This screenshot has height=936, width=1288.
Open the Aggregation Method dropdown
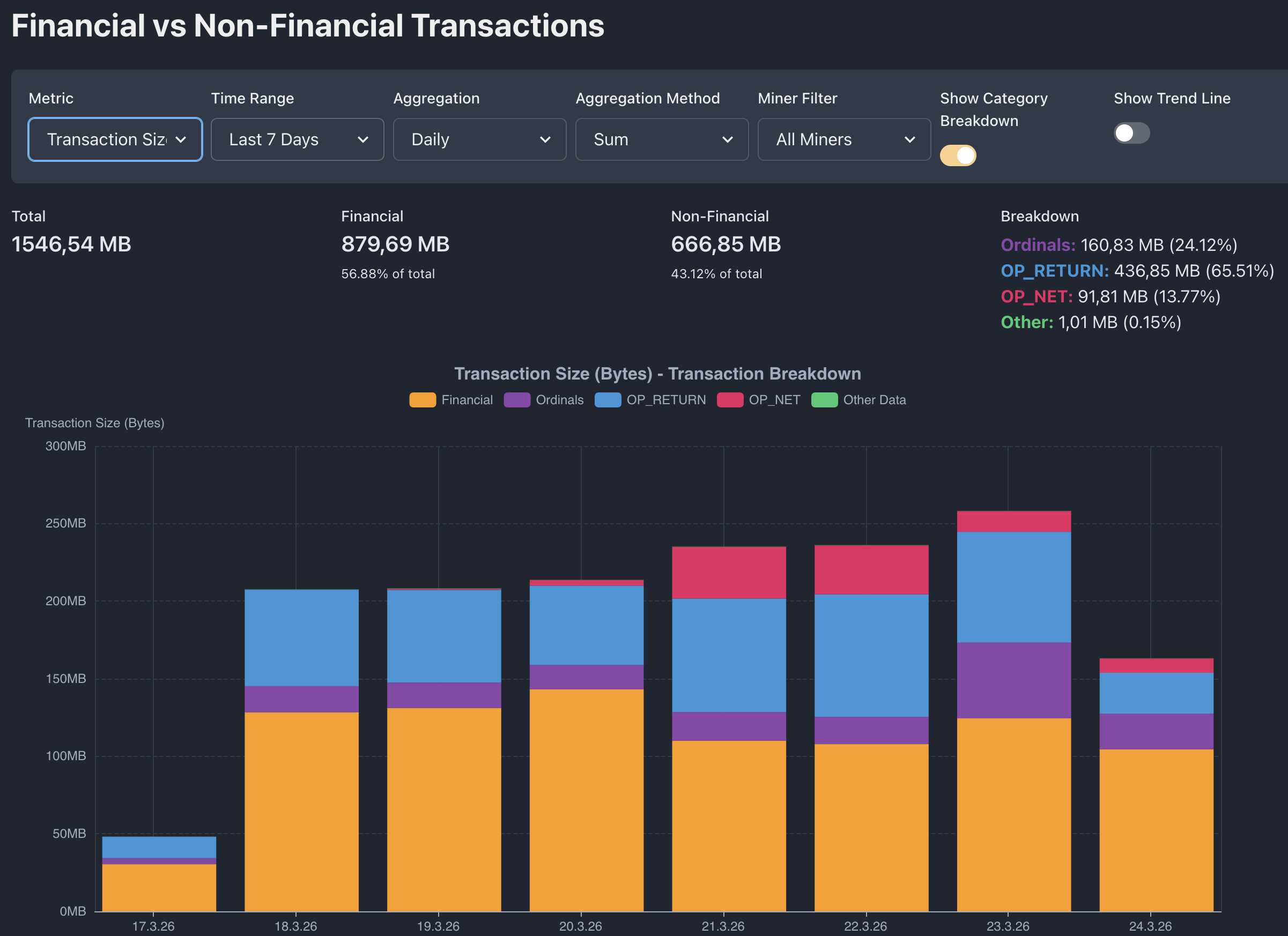pos(661,139)
